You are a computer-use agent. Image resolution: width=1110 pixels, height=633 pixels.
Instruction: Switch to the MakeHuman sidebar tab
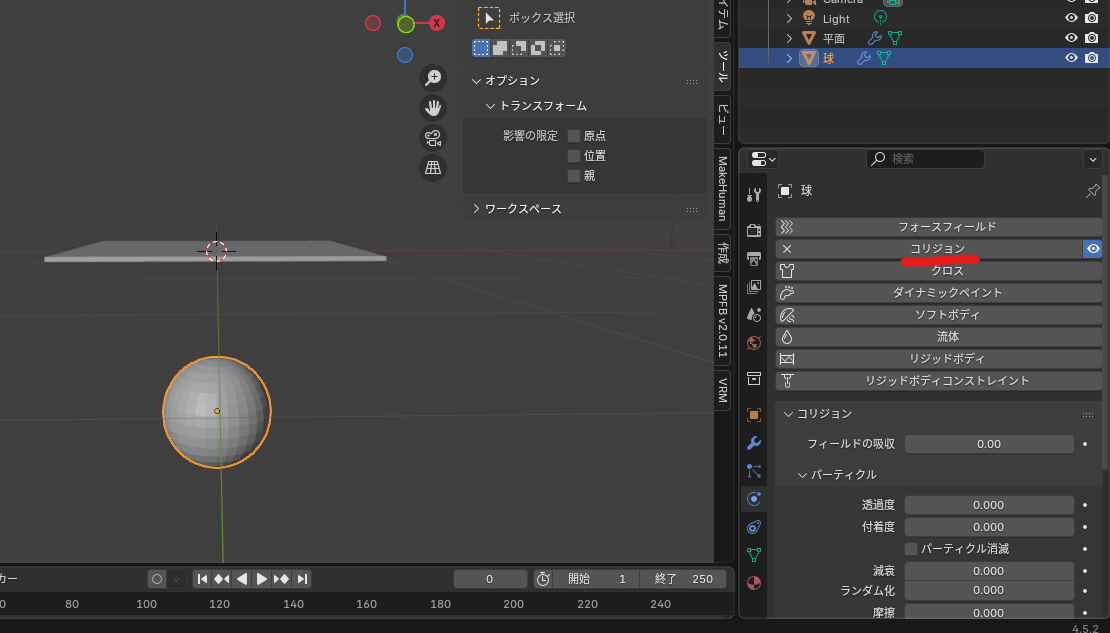coord(722,188)
